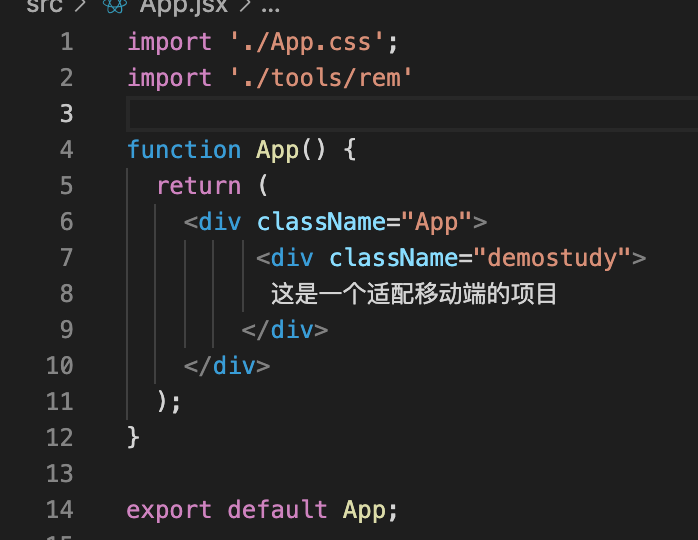Click the "demostudy" className value
The height and width of the screenshot is (540, 698).
point(552,258)
